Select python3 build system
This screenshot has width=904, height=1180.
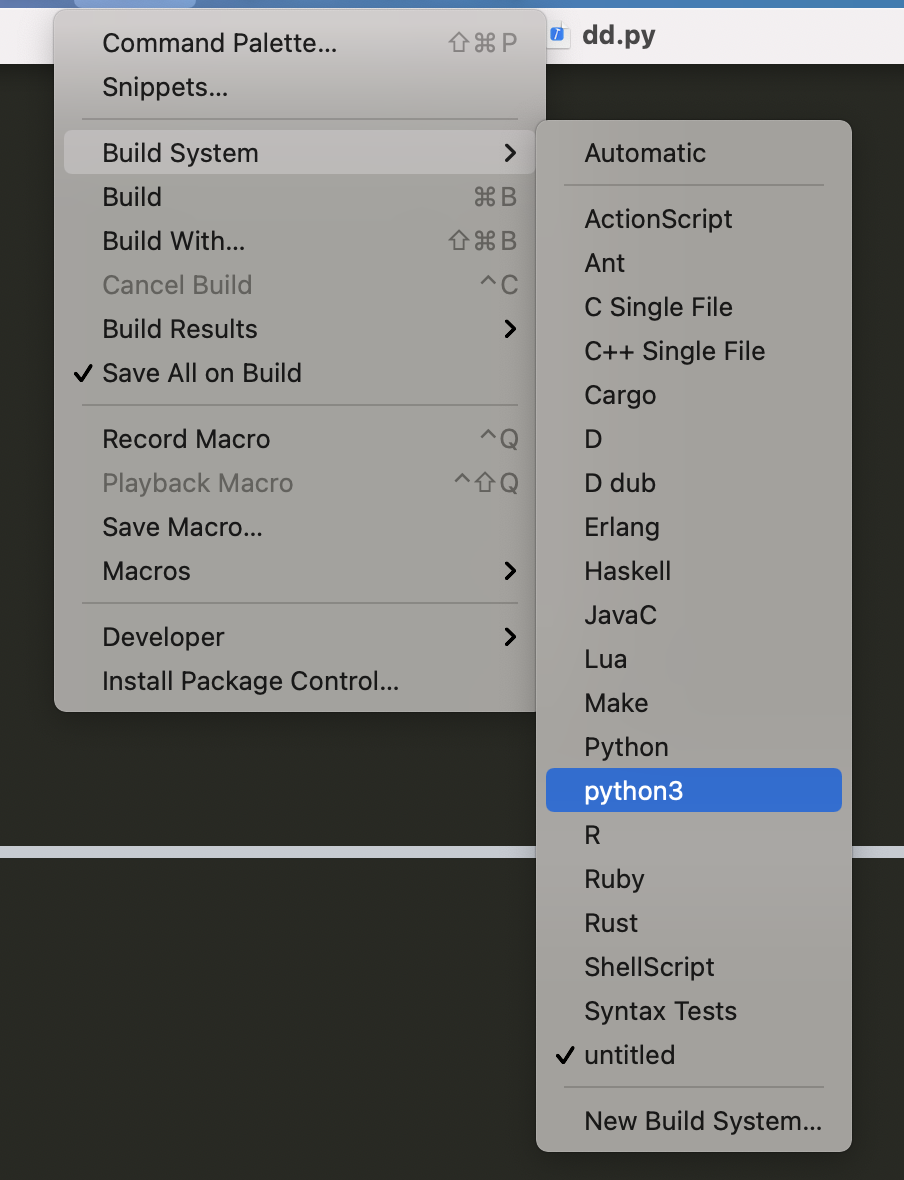693,790
